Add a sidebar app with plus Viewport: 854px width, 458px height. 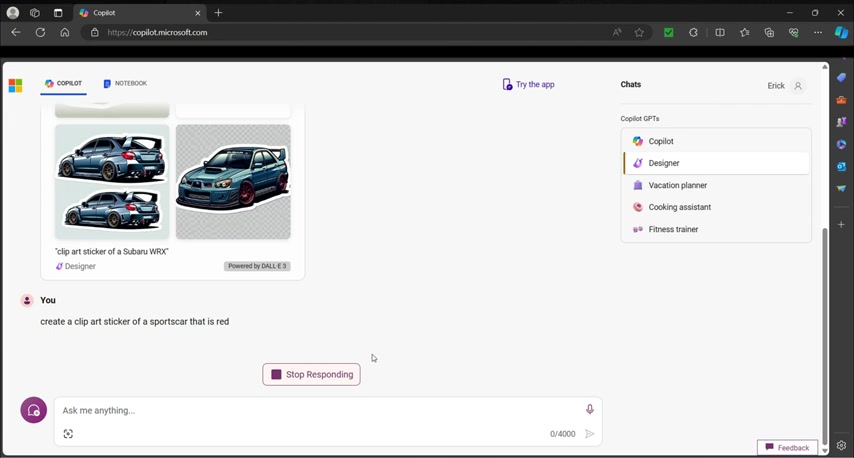click(841, 224)
